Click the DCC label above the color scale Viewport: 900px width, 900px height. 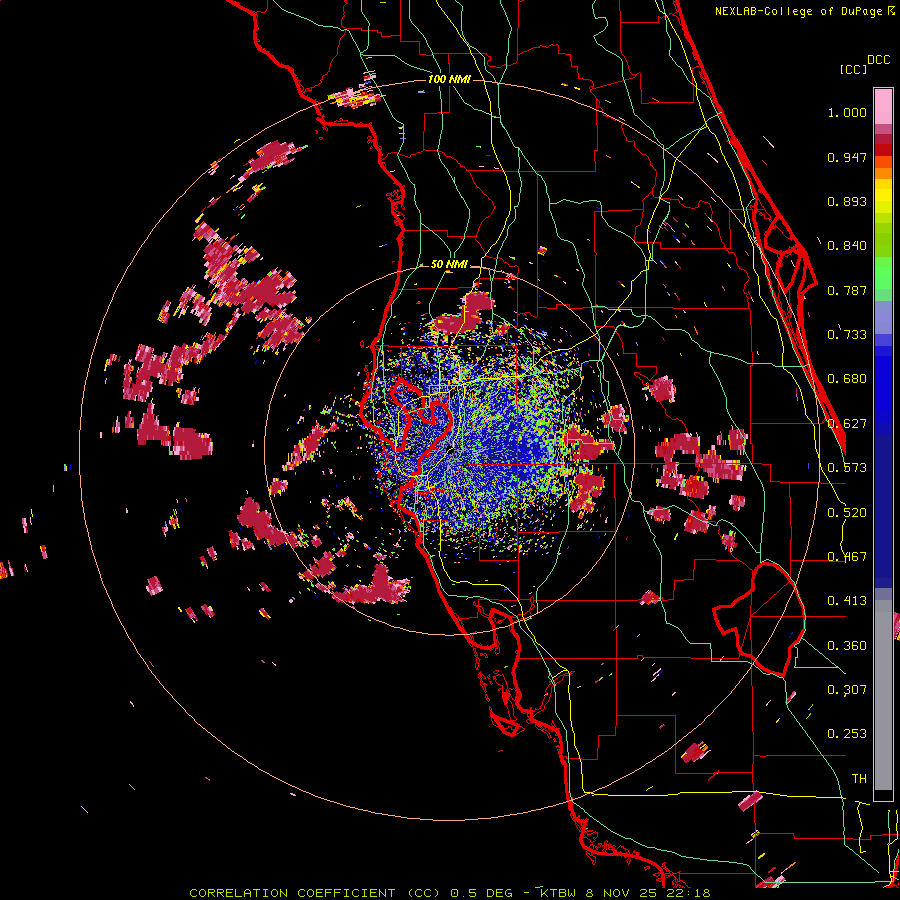pyautogui.click(x=878, y=59)
